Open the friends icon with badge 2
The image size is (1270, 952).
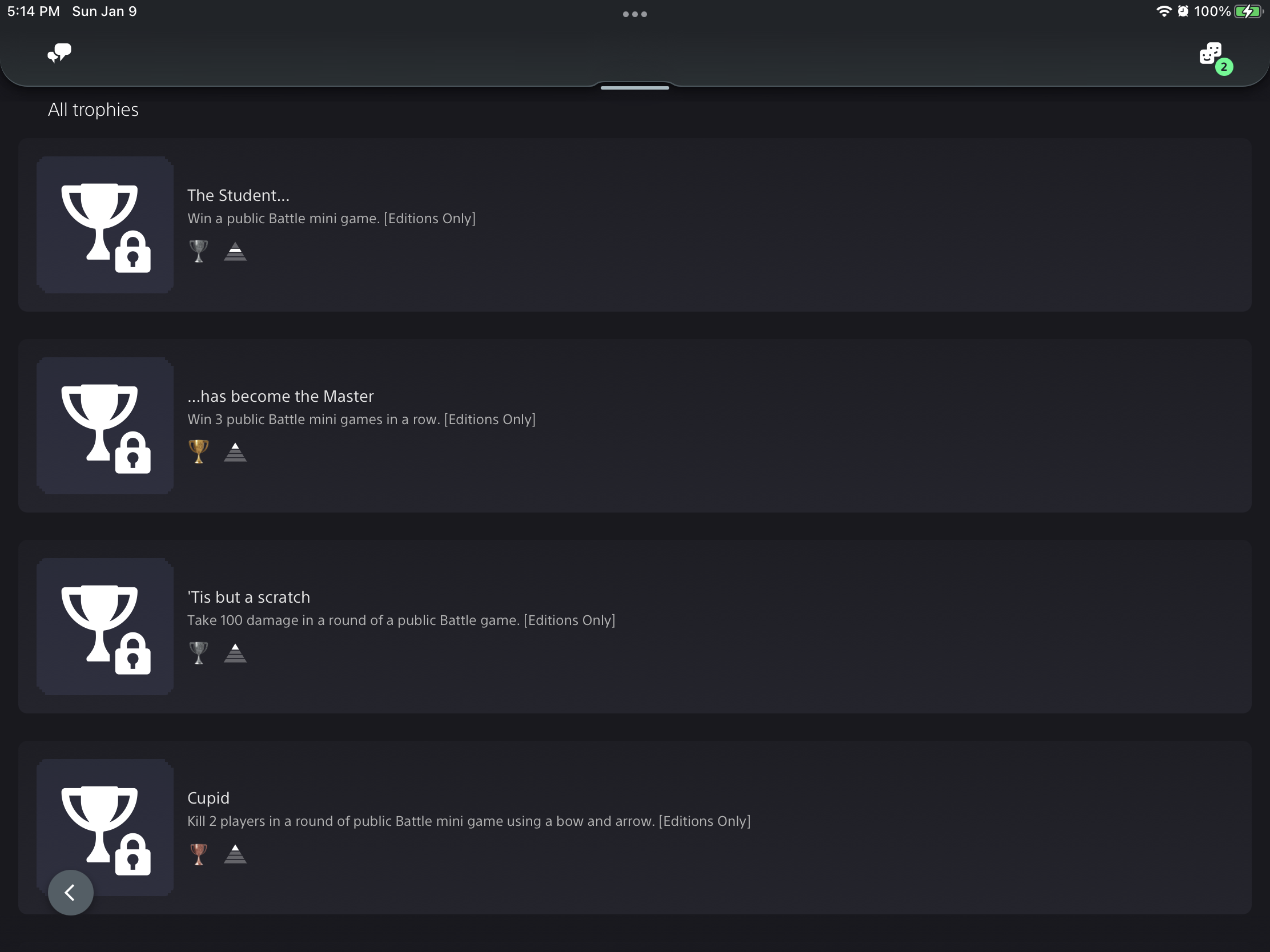click(1212, 55)
